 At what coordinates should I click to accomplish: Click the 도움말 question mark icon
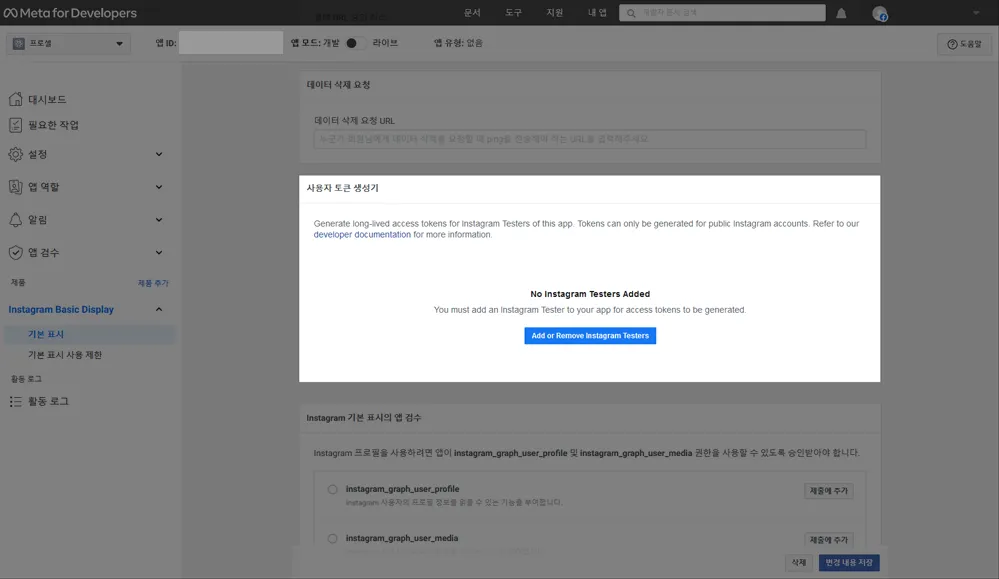click(x=952, y=44)
